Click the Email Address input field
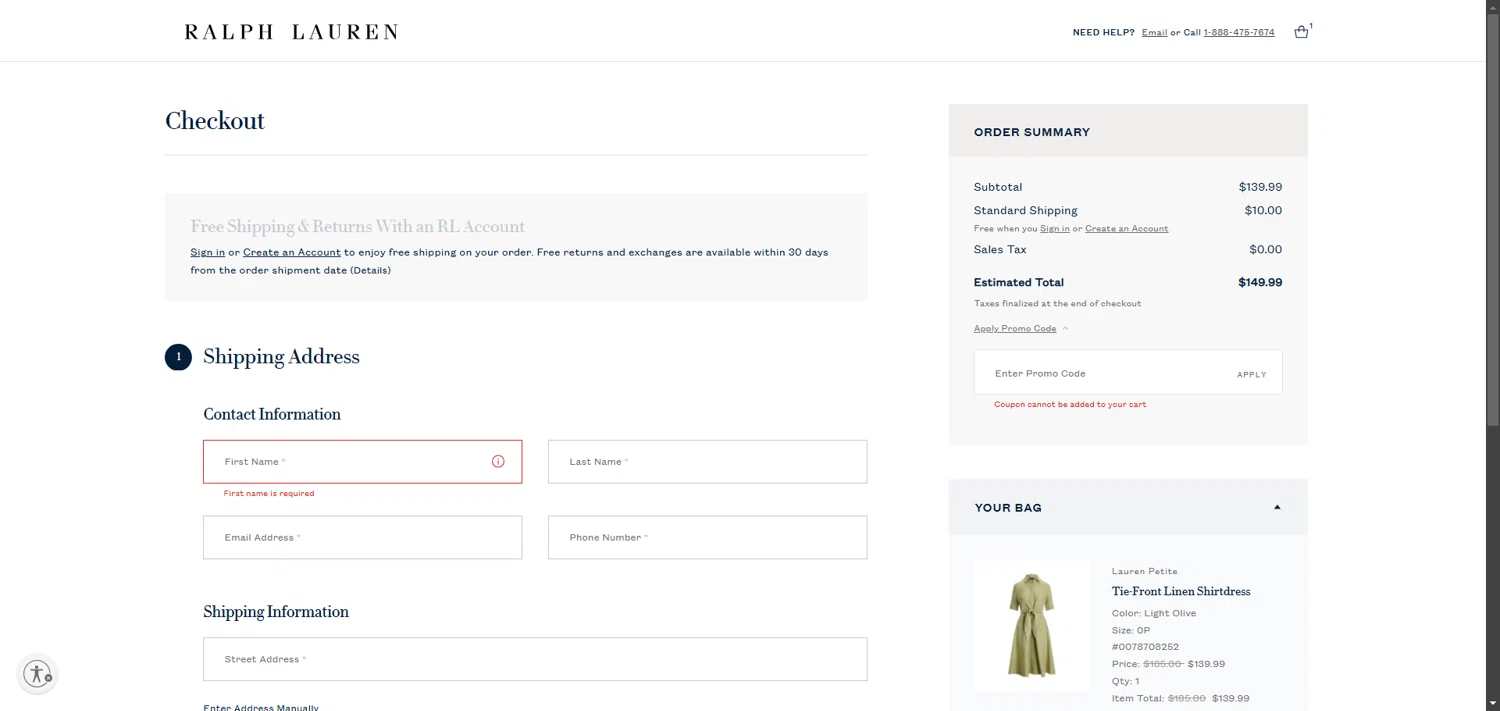Viewport: 1500px width, 711px height. click(x=362, y=538)
